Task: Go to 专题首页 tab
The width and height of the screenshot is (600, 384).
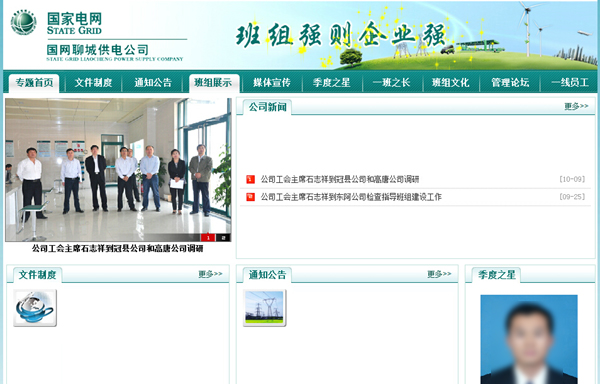Action: (x=34, y=83)
